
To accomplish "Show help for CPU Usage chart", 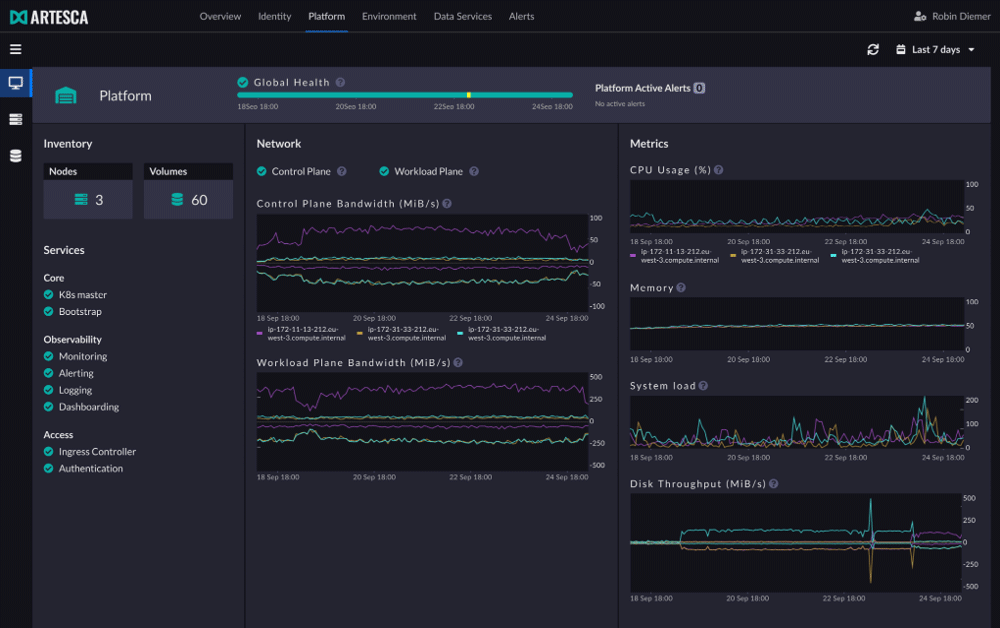I will (x=719, y=170).
